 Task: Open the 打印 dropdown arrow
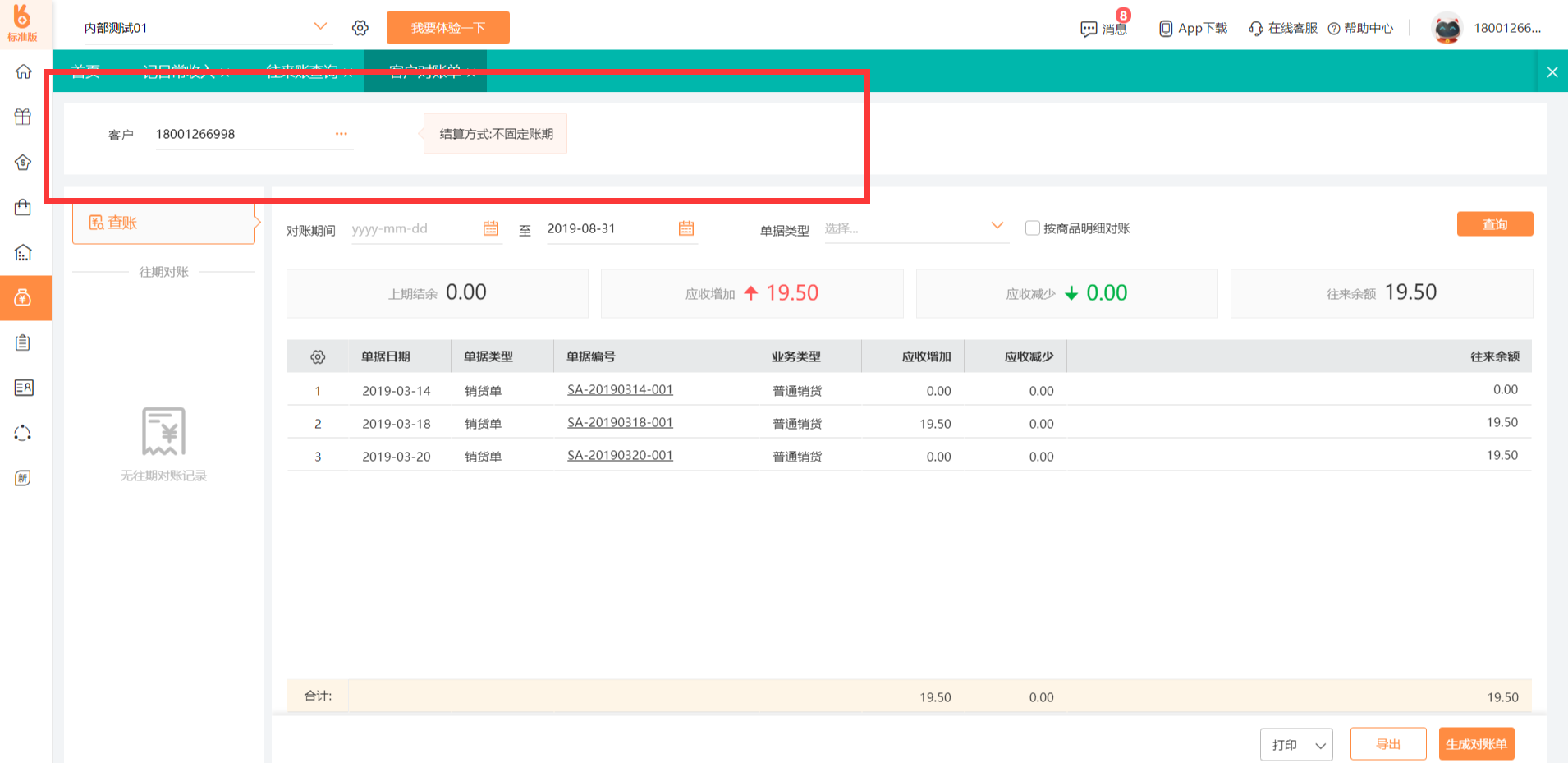tap(1320, 745)
